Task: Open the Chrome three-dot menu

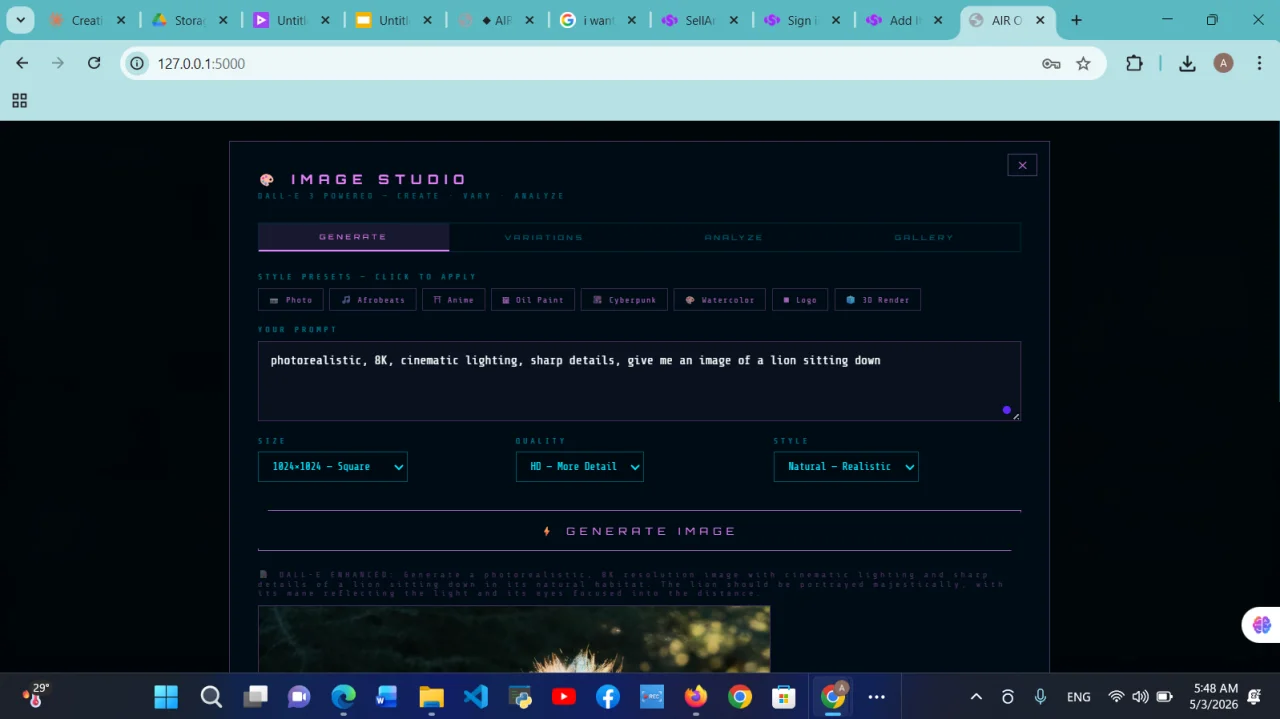Action: (1258, 63)
